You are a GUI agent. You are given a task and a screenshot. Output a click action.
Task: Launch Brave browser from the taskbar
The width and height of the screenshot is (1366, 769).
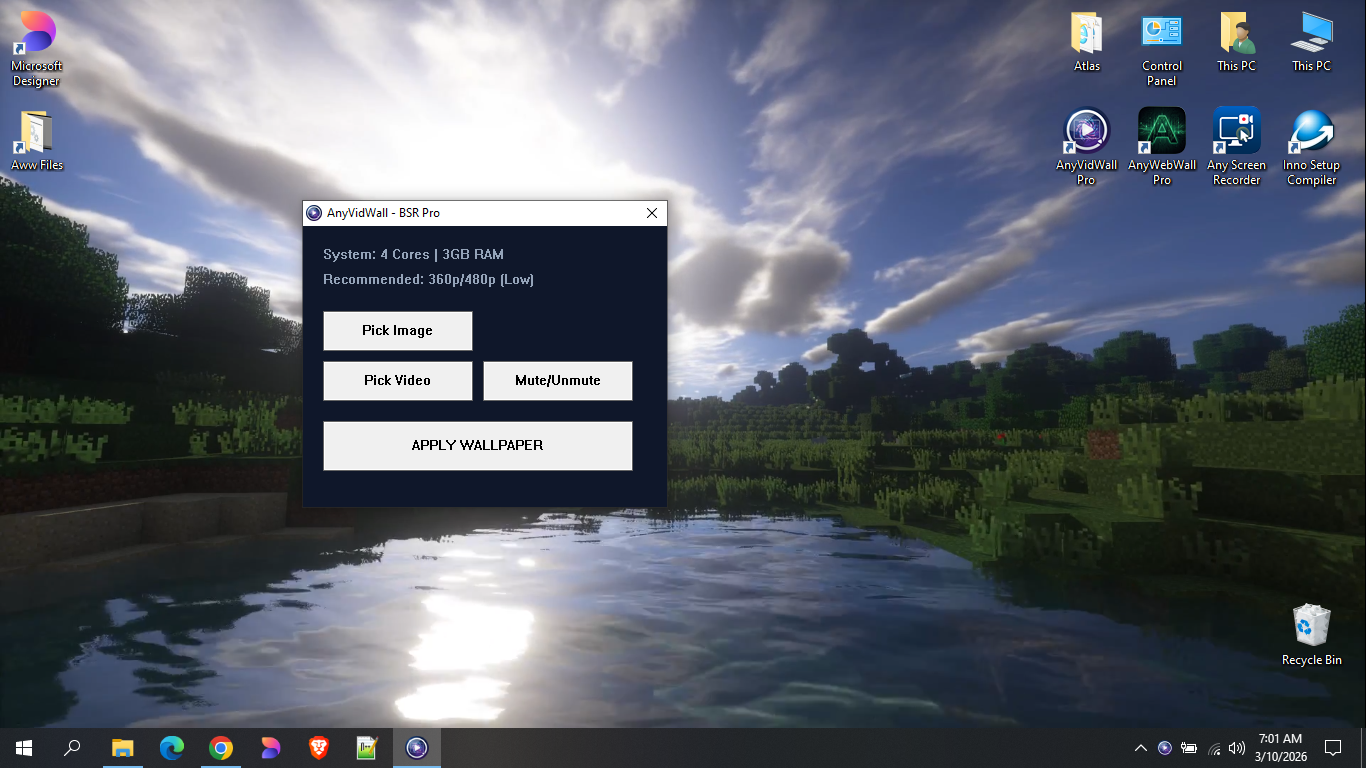[319, 747]
